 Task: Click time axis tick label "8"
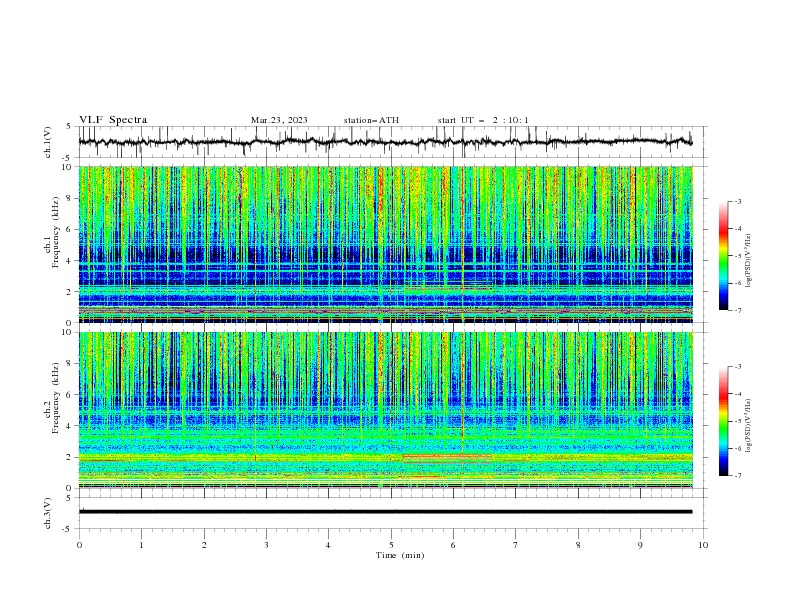click(x=578, y=545)
